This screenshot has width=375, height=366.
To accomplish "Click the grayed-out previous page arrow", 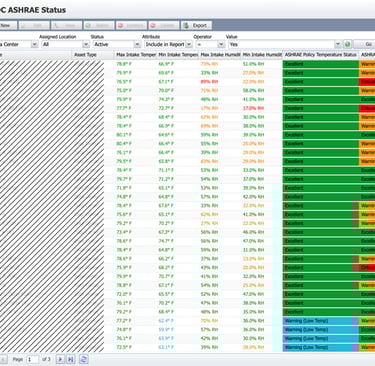I will 3,359.
